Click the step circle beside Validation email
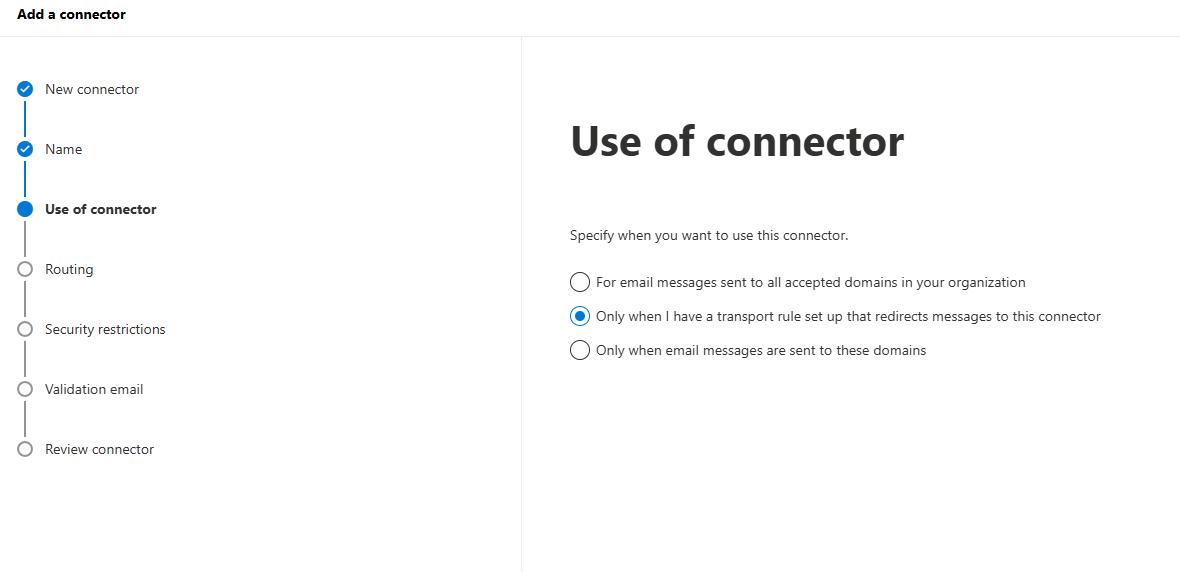Image resolution: width=1180 pixels, height=572 pixels. (25, 389)
